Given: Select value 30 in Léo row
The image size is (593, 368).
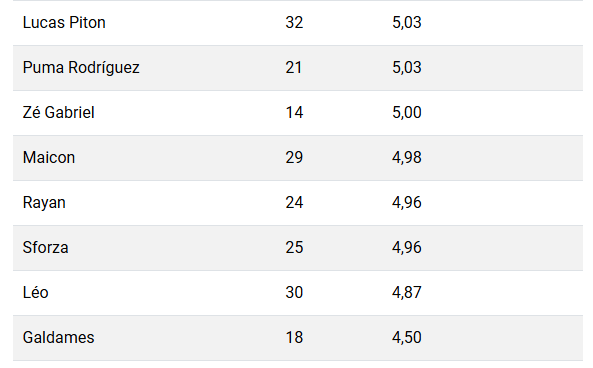Looking at the screenshot, I should [294, 293].
